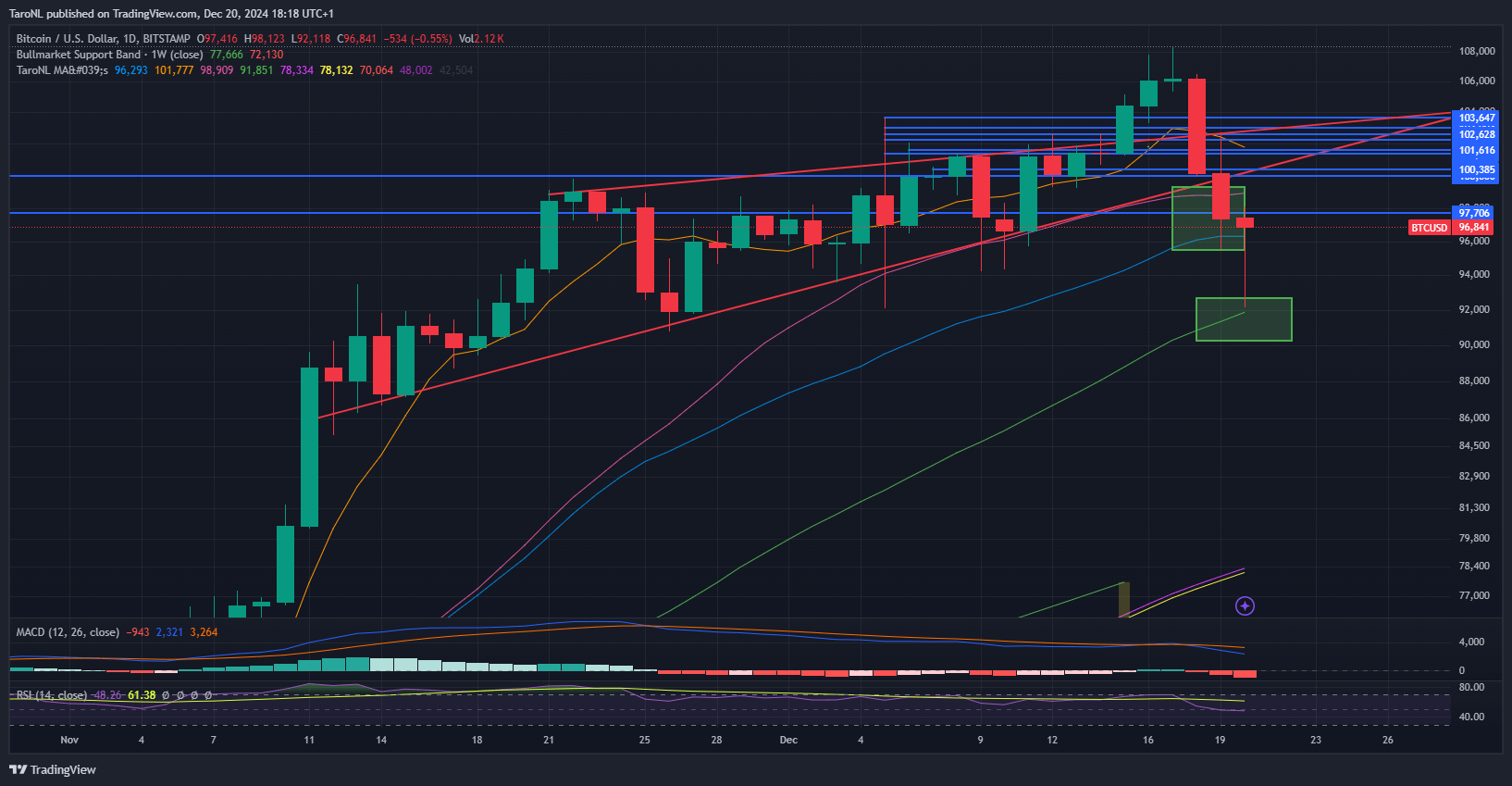Screen dimensions: 1512x786
Task: Click the TradingView logo icon at bottom left
Action: [18, 769]
